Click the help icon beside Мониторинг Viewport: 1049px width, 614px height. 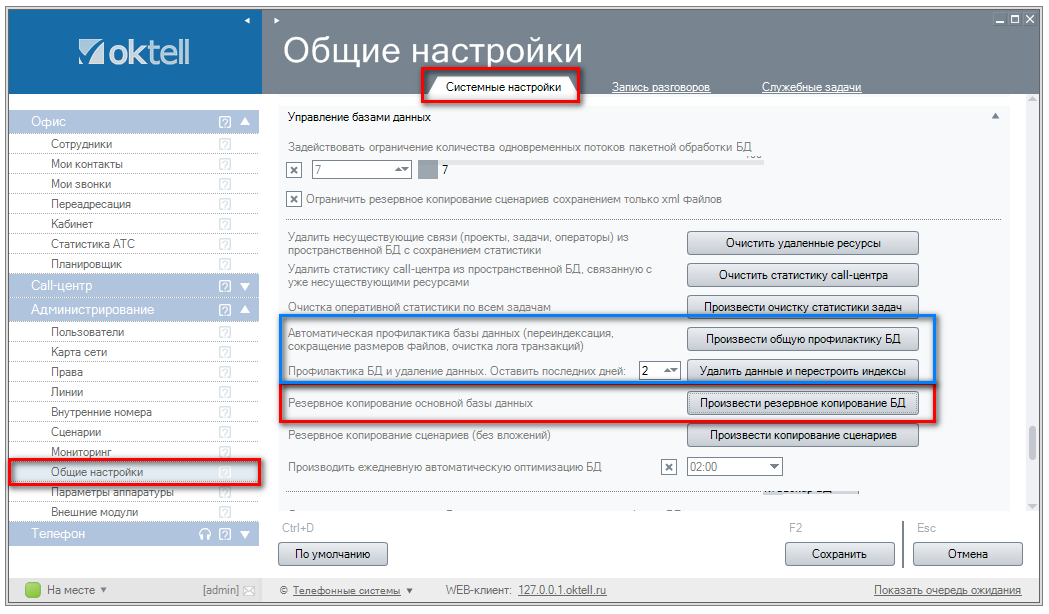coord(225,452)
